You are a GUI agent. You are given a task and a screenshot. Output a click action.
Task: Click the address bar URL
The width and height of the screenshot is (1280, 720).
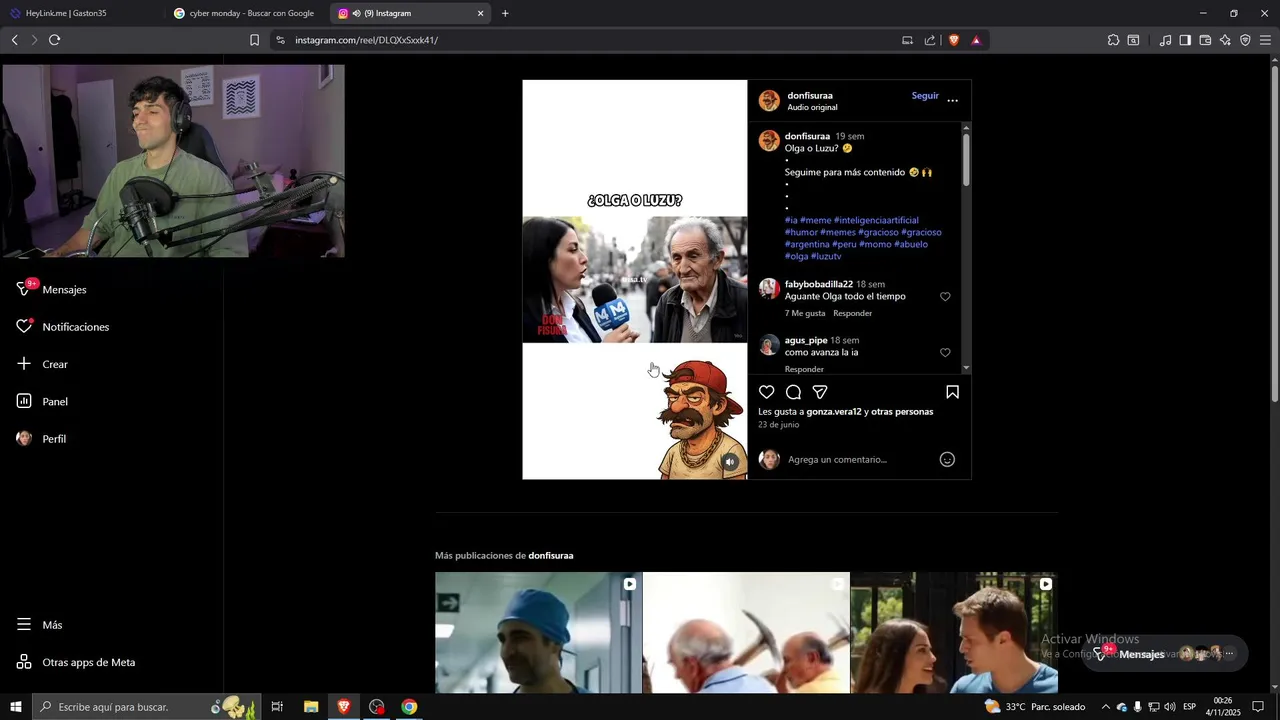click(366, 40)
